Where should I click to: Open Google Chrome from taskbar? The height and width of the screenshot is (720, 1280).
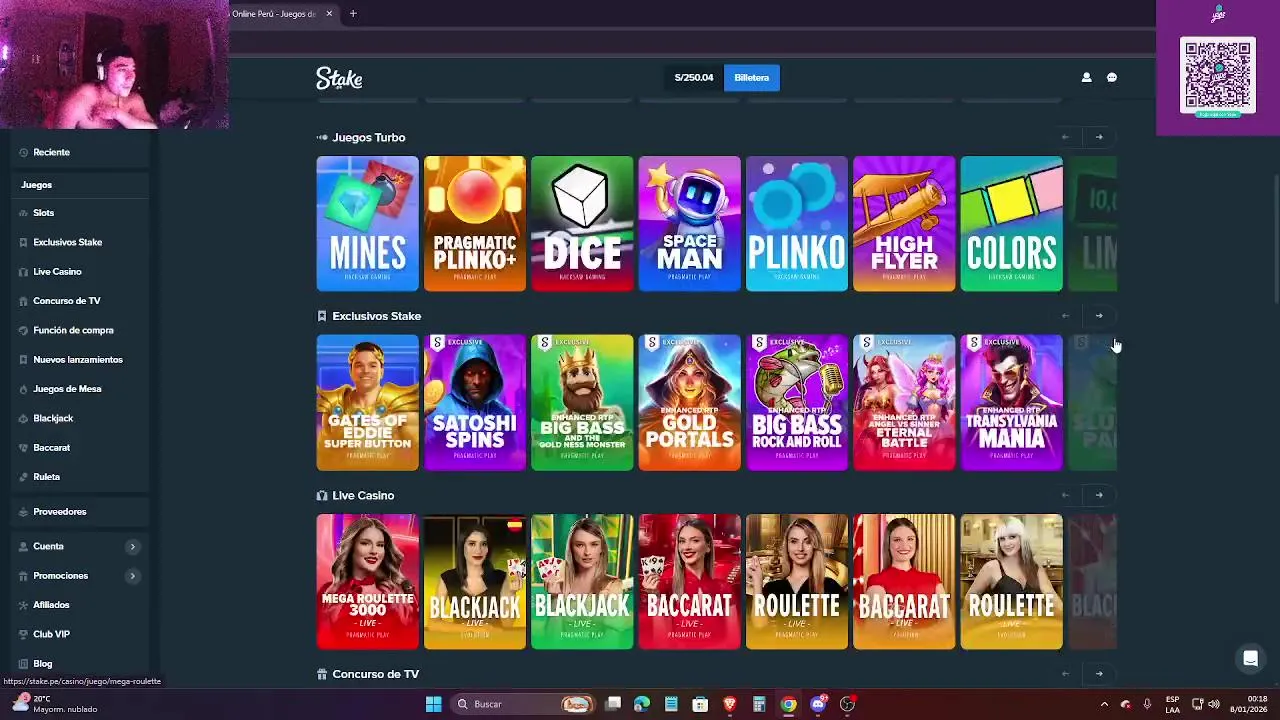point(789,704)
